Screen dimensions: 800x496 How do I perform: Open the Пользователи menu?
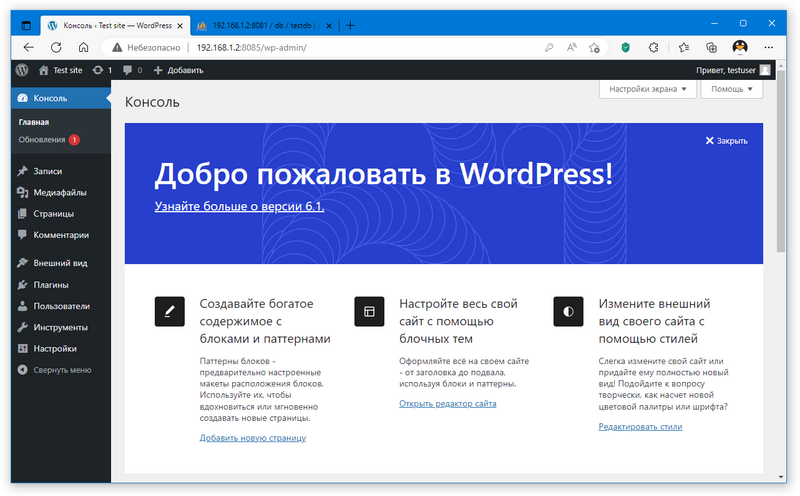click(x=61, y=306)
